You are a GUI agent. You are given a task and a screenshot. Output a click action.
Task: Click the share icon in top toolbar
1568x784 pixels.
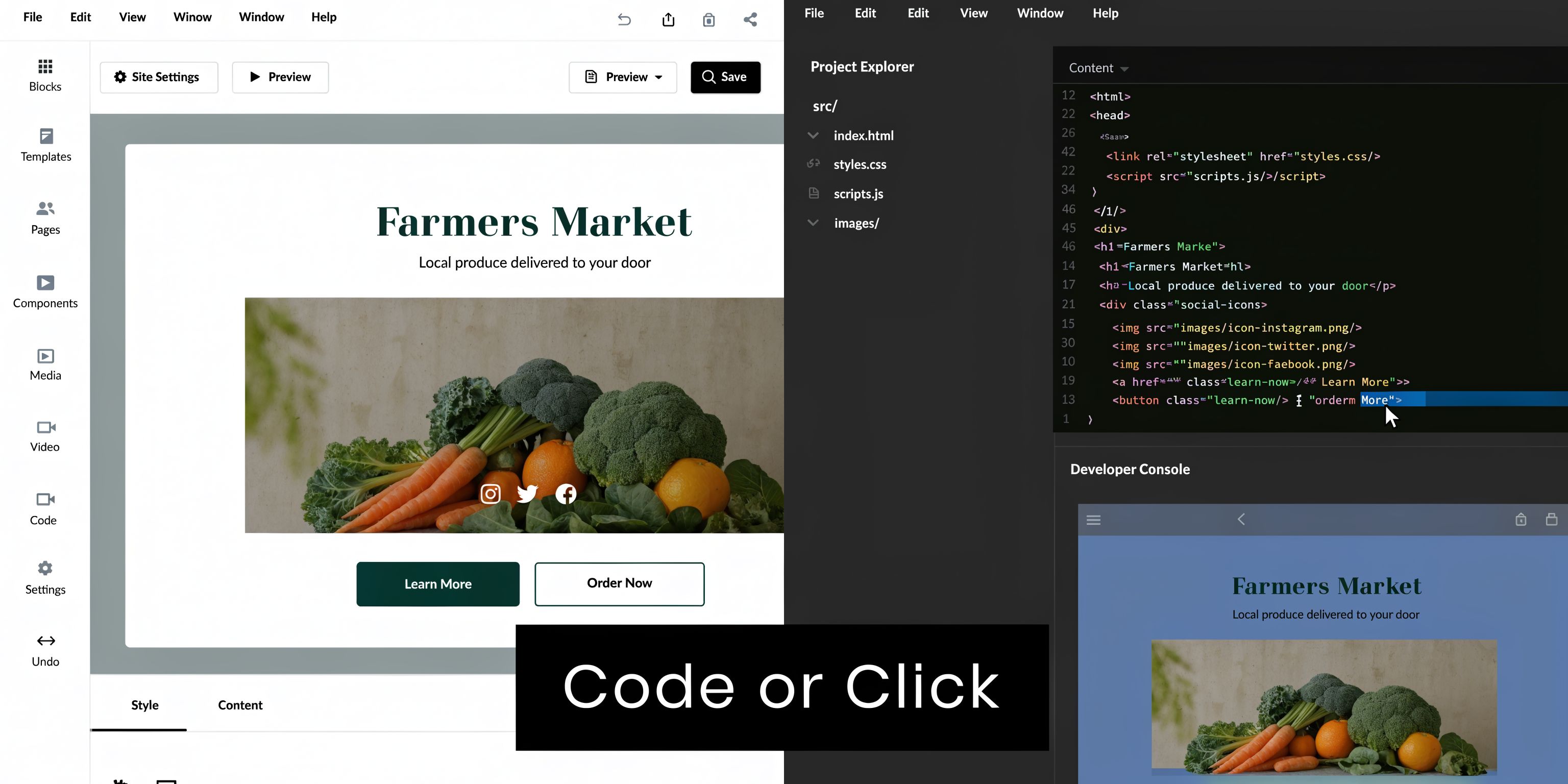pos(750,19)
